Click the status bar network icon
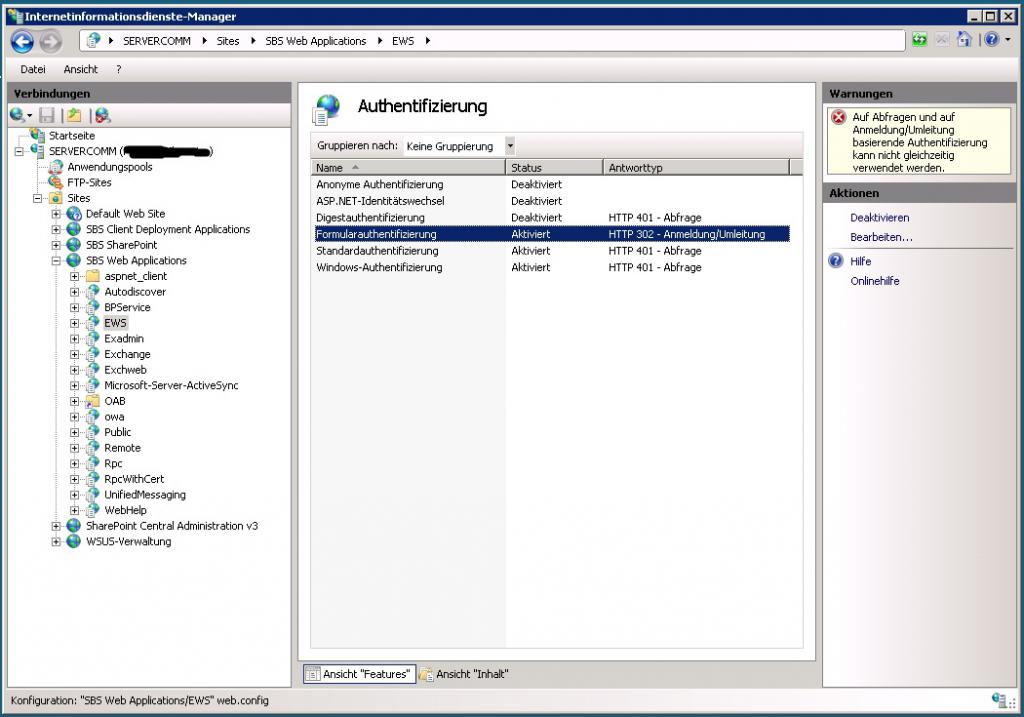This screenshot has width=1024, height=717. 999,701
